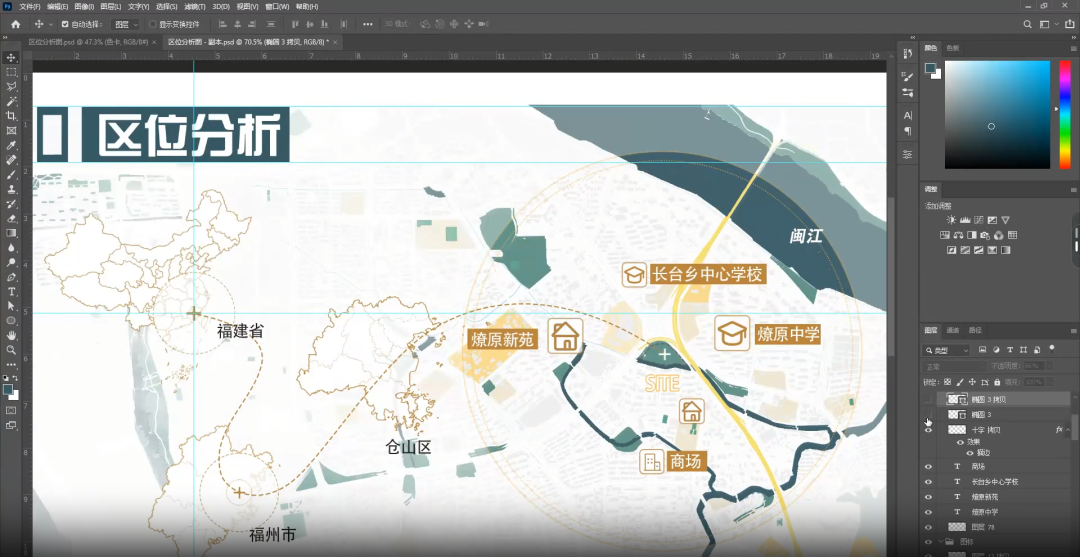Open the Adjustments panel menu
The width and height of the screenshot is (1080, 557).
[x=1073, y=190]
